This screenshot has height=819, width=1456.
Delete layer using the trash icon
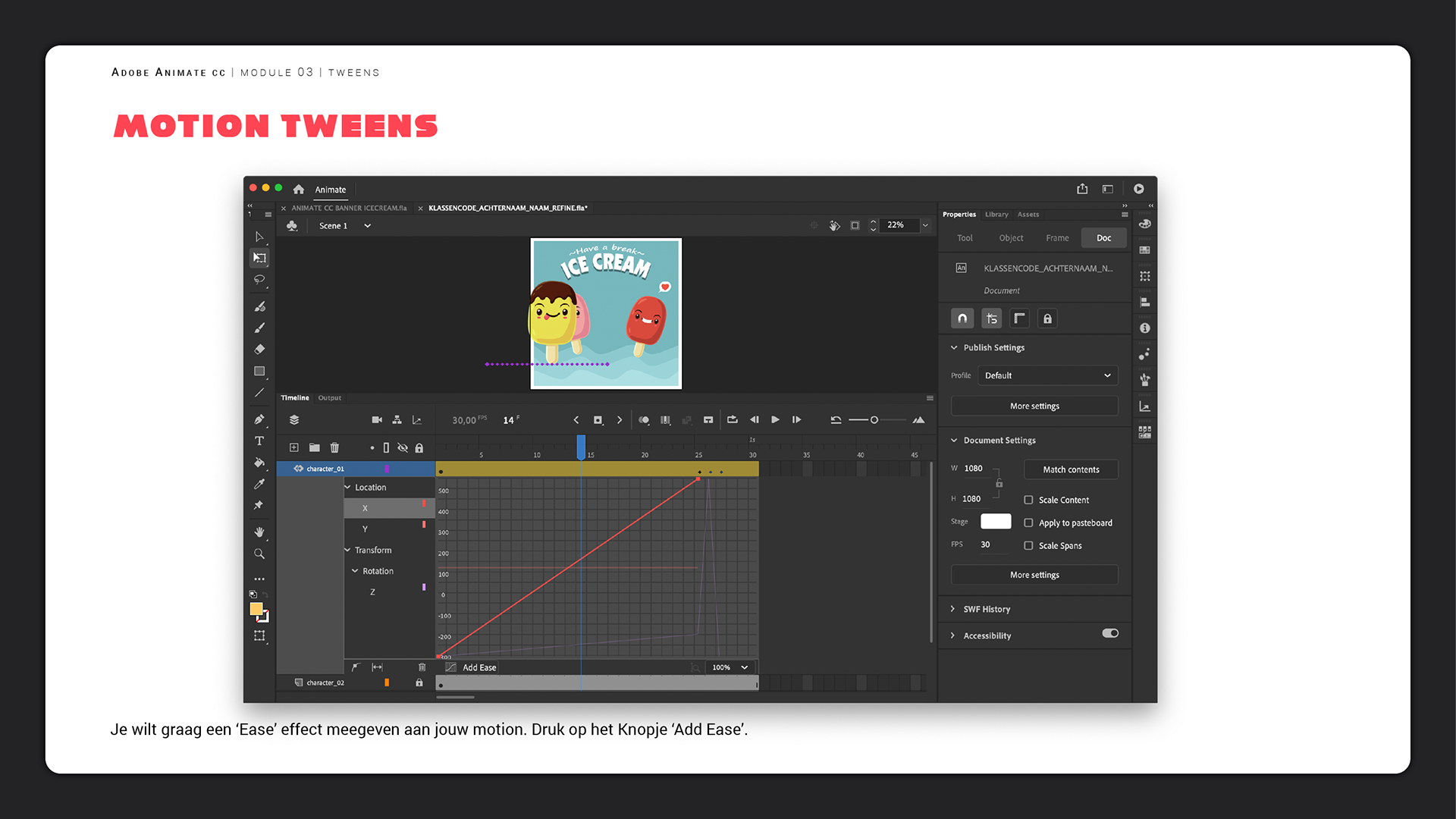pos(334,447)
